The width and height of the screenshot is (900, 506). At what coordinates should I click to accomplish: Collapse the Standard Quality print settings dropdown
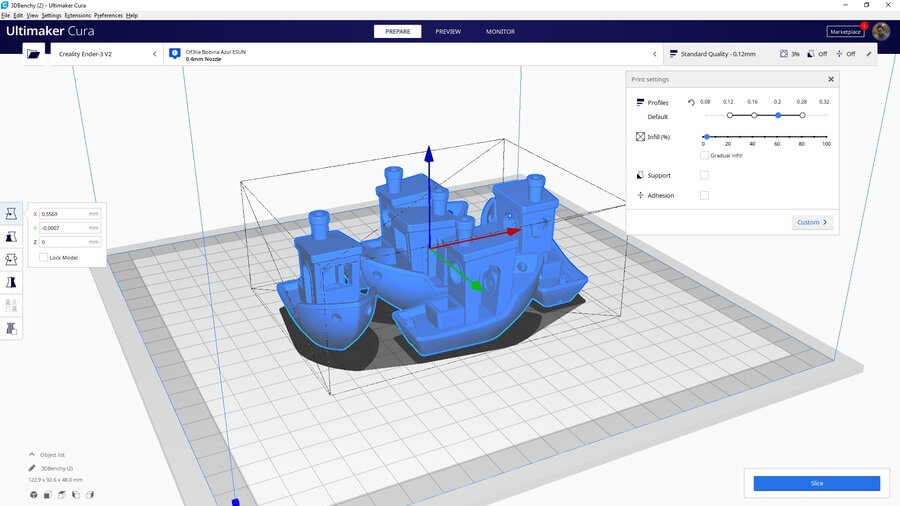(770, 54)
